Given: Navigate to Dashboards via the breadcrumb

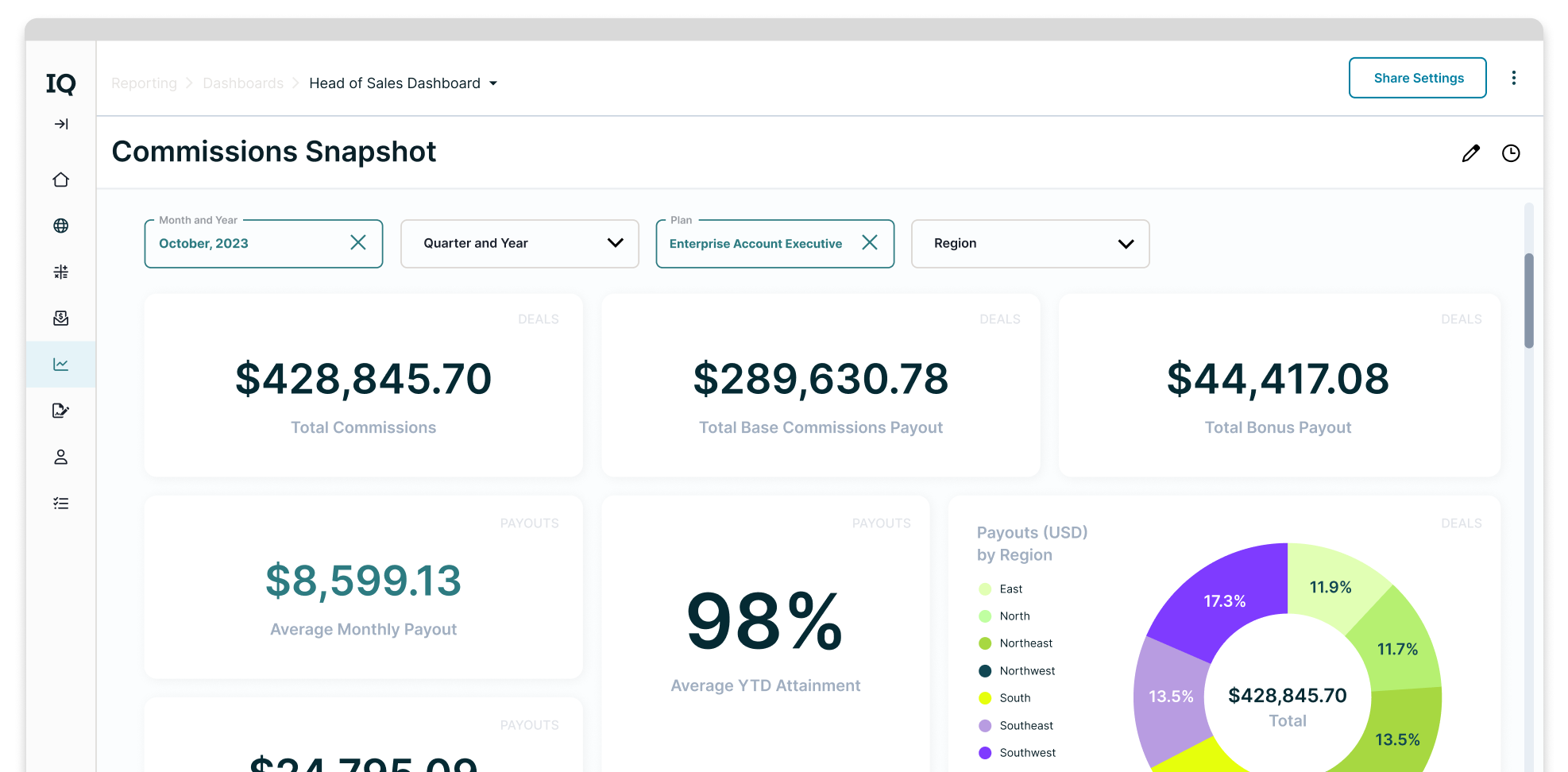Looking at the screenshot, I should 242,83.
